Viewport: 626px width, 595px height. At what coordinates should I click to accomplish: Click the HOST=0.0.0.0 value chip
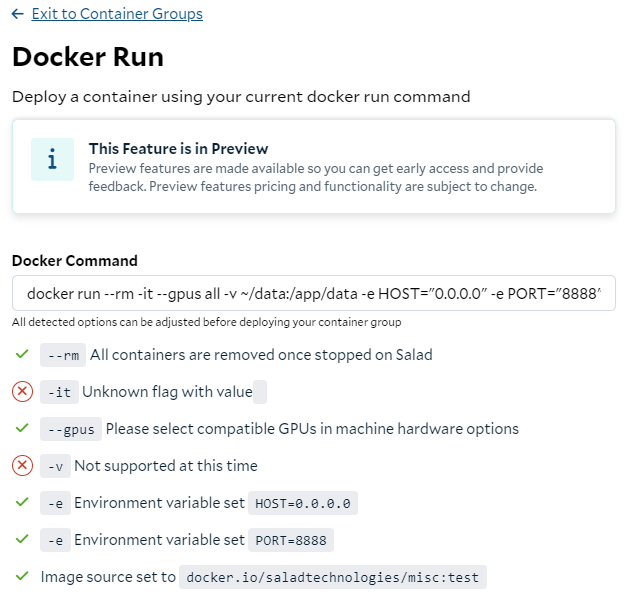pos(303,503)
